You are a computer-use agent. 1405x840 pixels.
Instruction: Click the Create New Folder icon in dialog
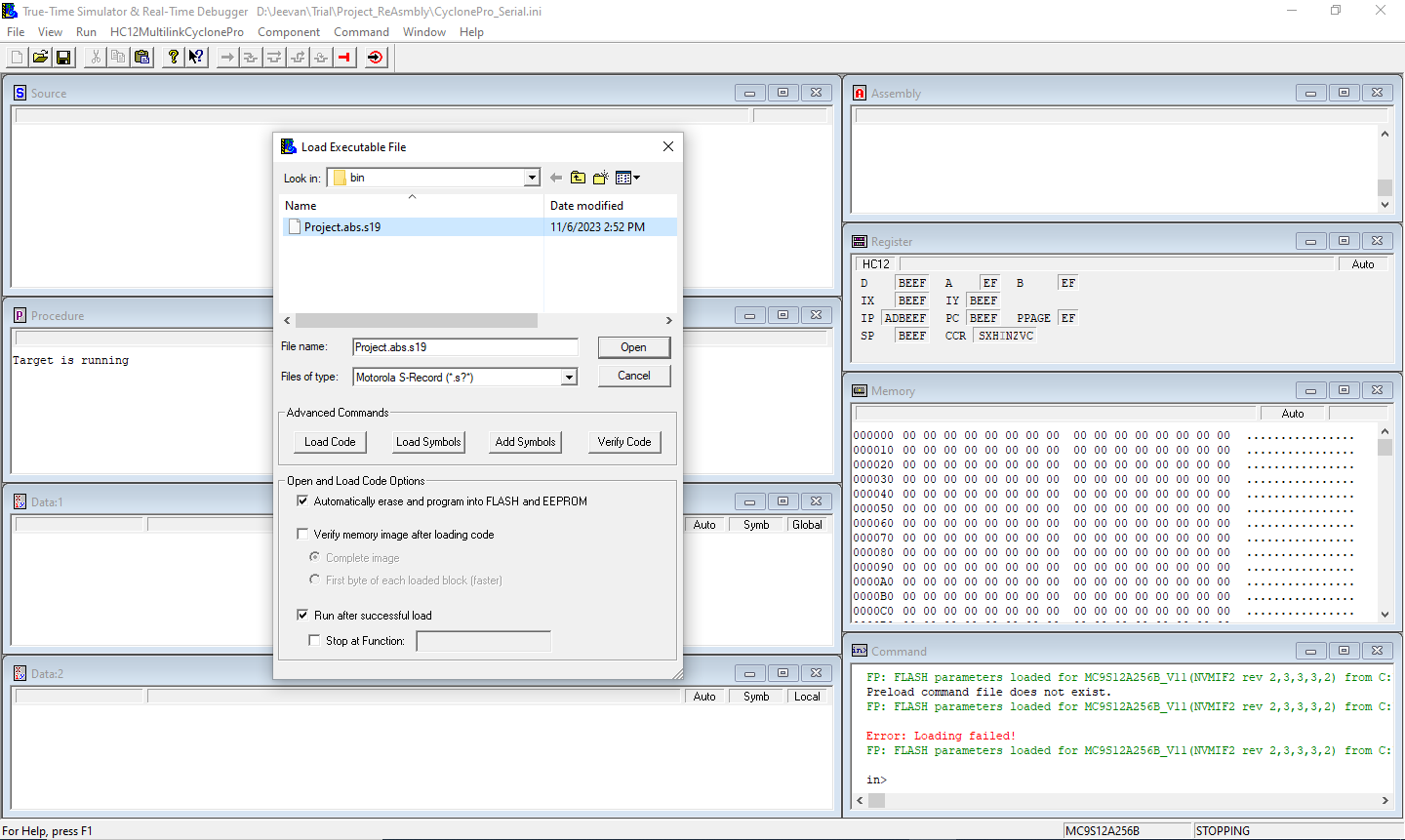(x=599, y=177)
